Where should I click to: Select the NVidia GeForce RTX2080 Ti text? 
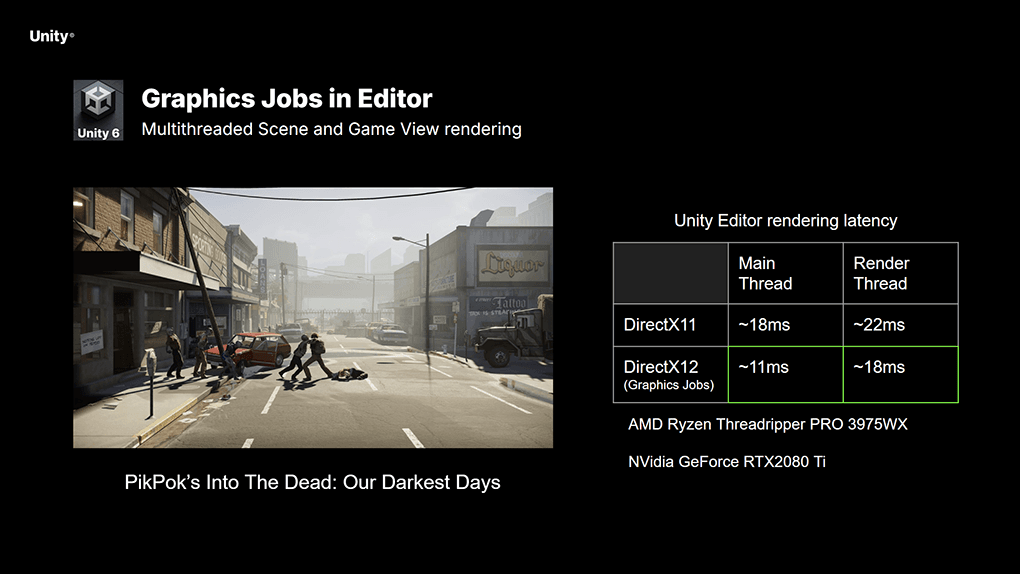[x=727, y=462]
